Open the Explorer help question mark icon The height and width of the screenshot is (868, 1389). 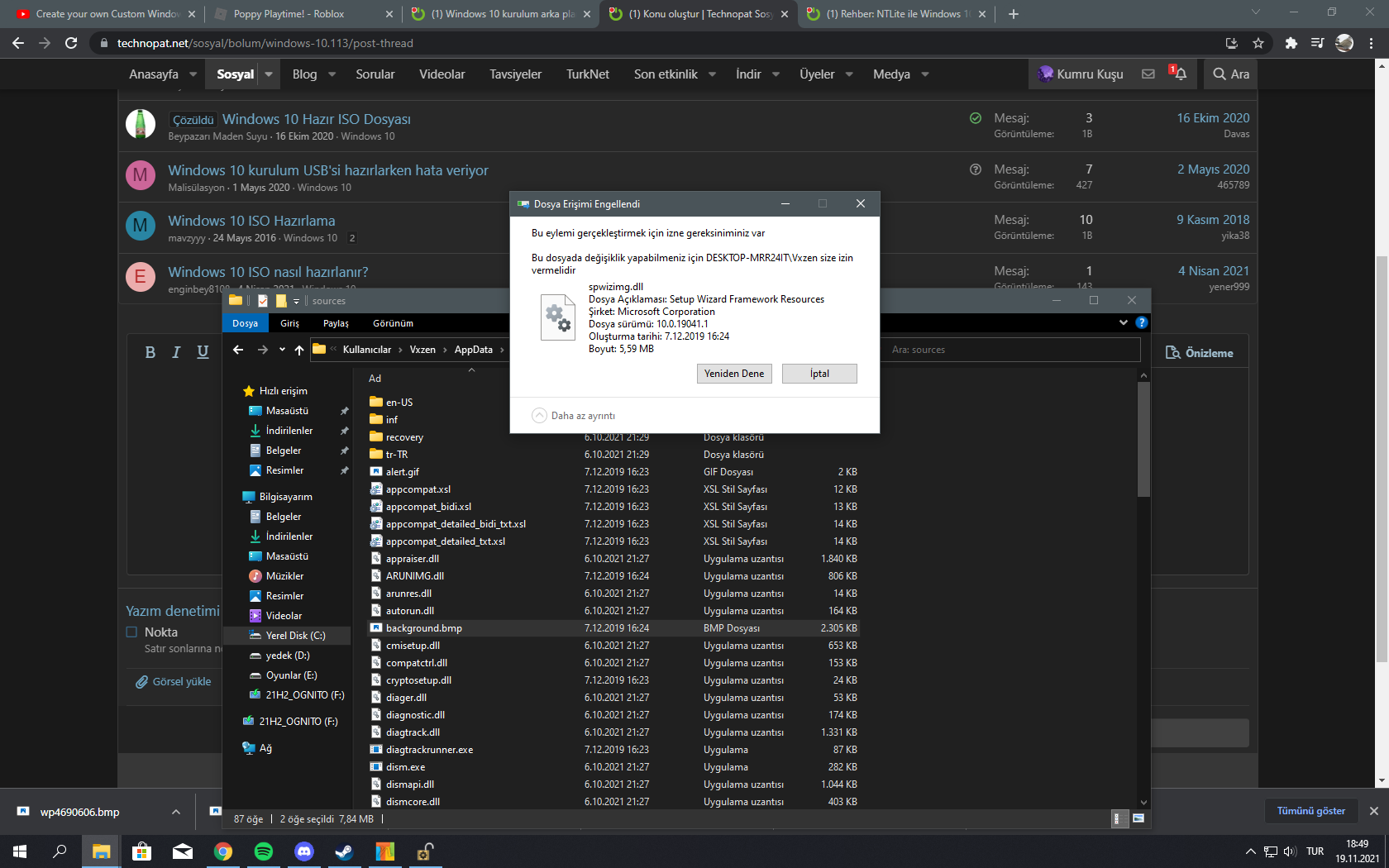click(1142, 322)
